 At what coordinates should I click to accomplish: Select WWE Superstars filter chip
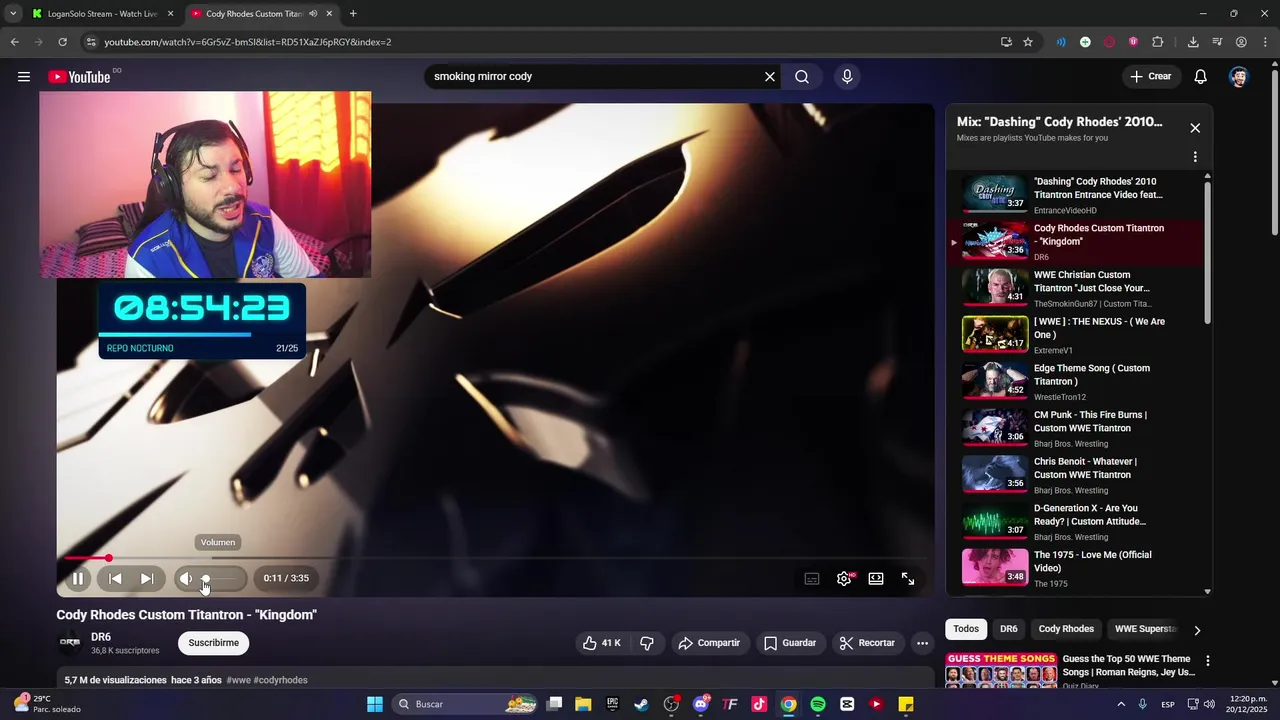pos(1145,629)
